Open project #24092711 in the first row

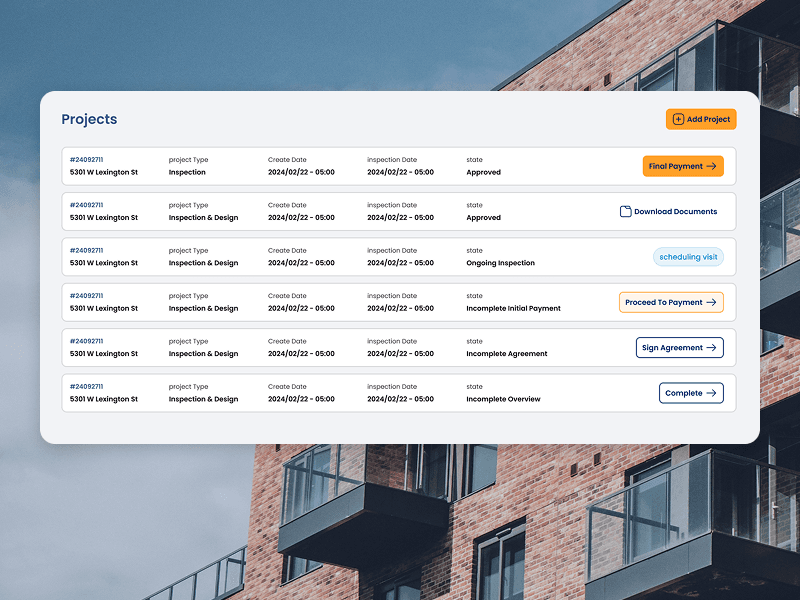tap(85, 159)
